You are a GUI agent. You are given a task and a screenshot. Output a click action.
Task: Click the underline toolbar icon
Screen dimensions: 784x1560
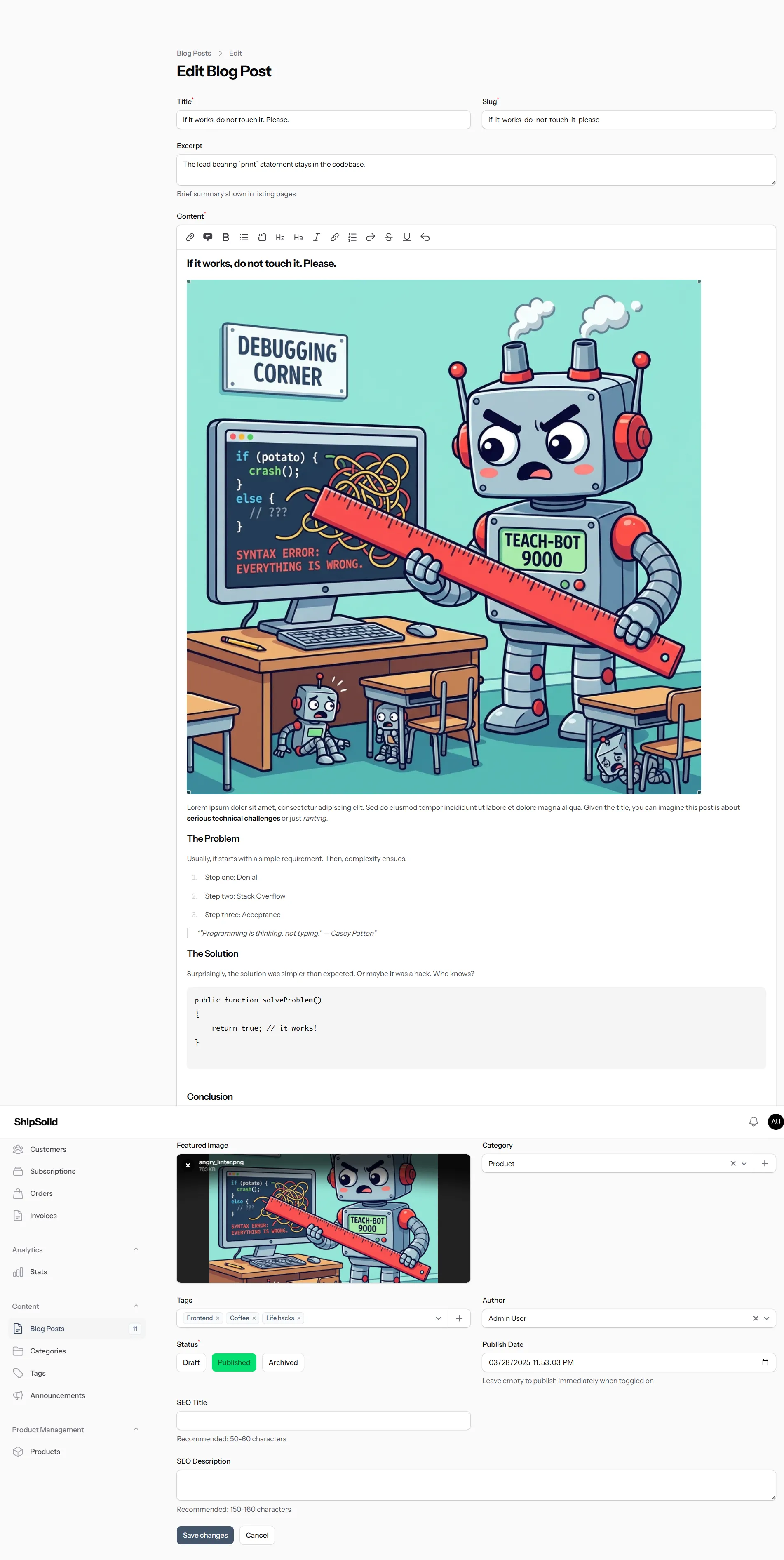click(x=407, y=238)
